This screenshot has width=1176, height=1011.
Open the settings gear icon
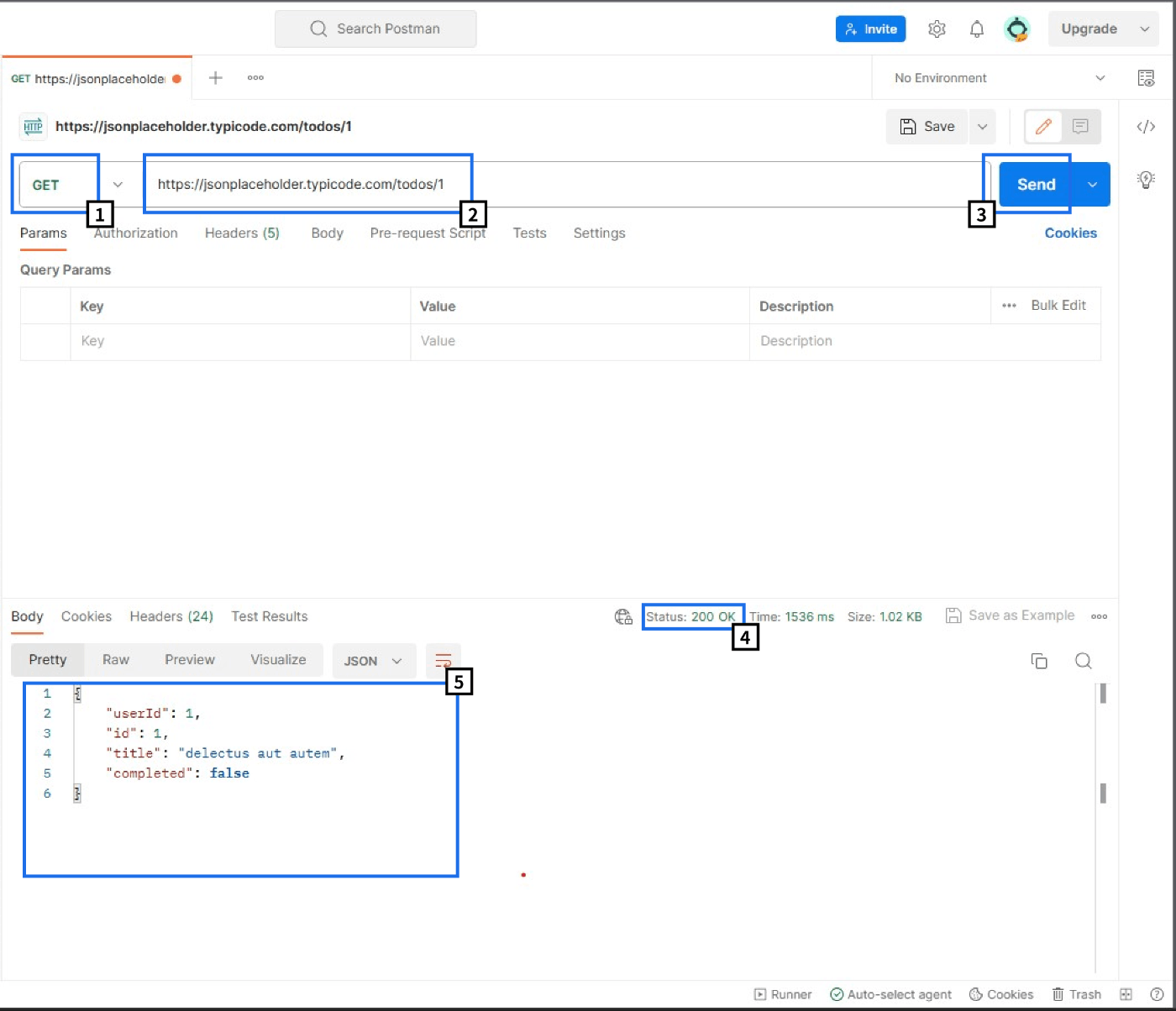click(937, 29)
